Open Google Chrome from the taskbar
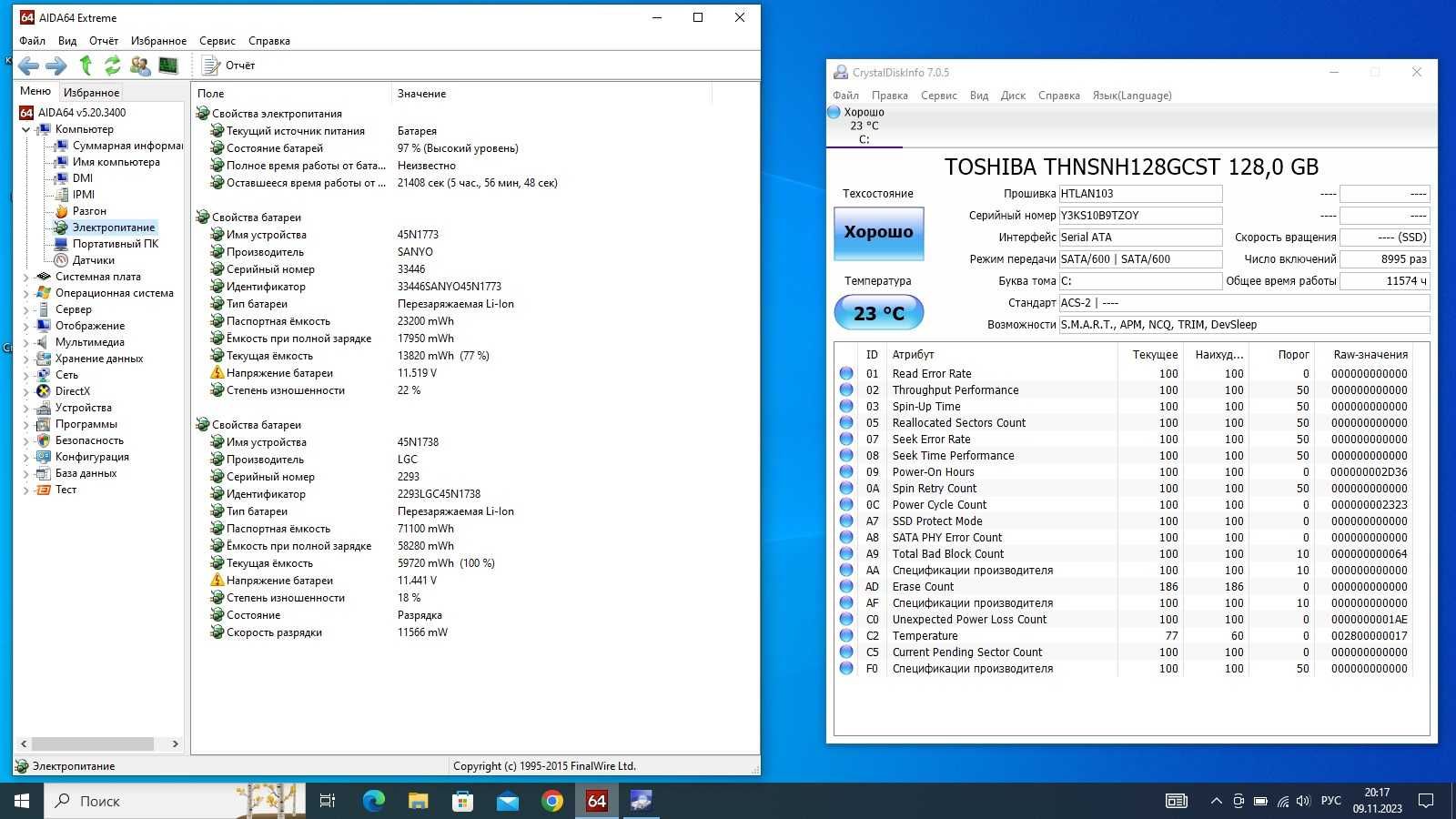 pyautogui.click(x=552, y=801)
